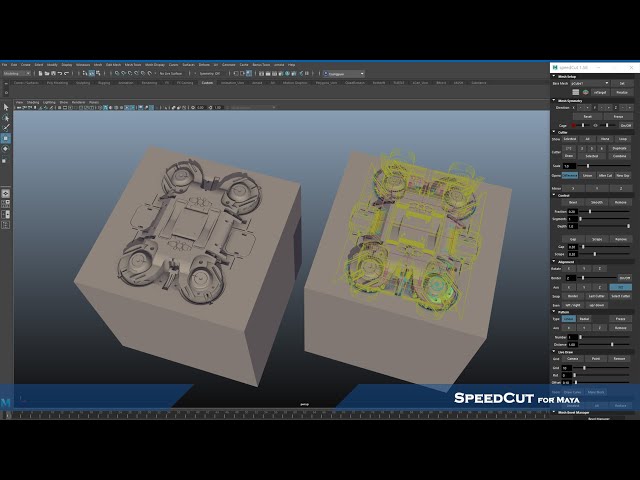Toggle Snap to points icon

[130, 73]
